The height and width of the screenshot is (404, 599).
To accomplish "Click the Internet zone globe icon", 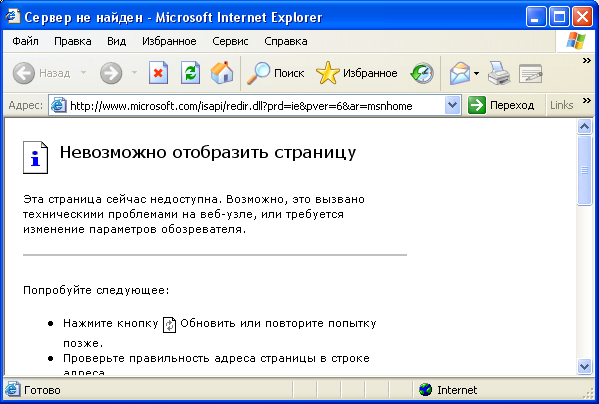I will coord(425,390).
